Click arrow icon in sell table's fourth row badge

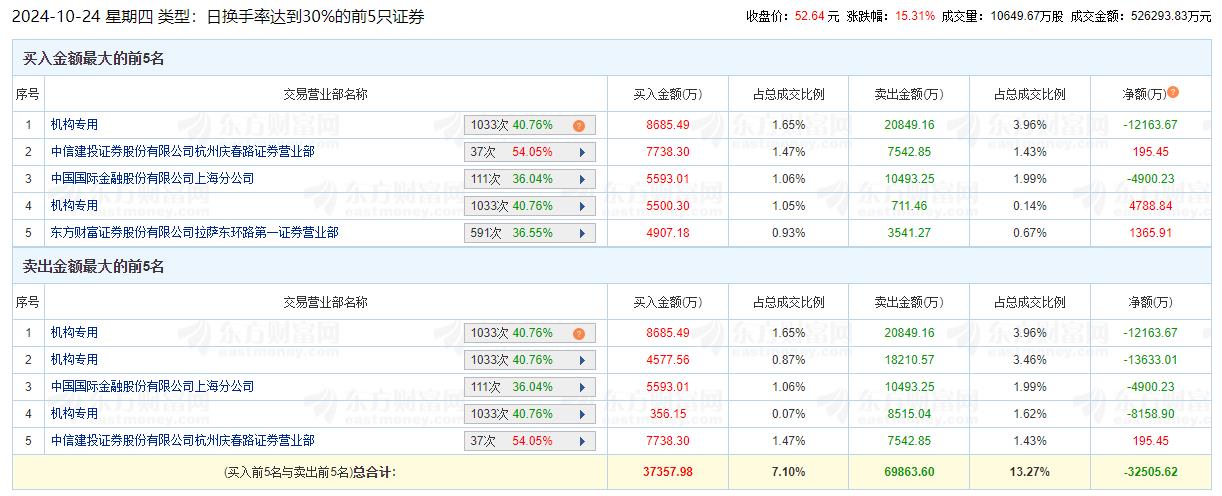point(581,415)
